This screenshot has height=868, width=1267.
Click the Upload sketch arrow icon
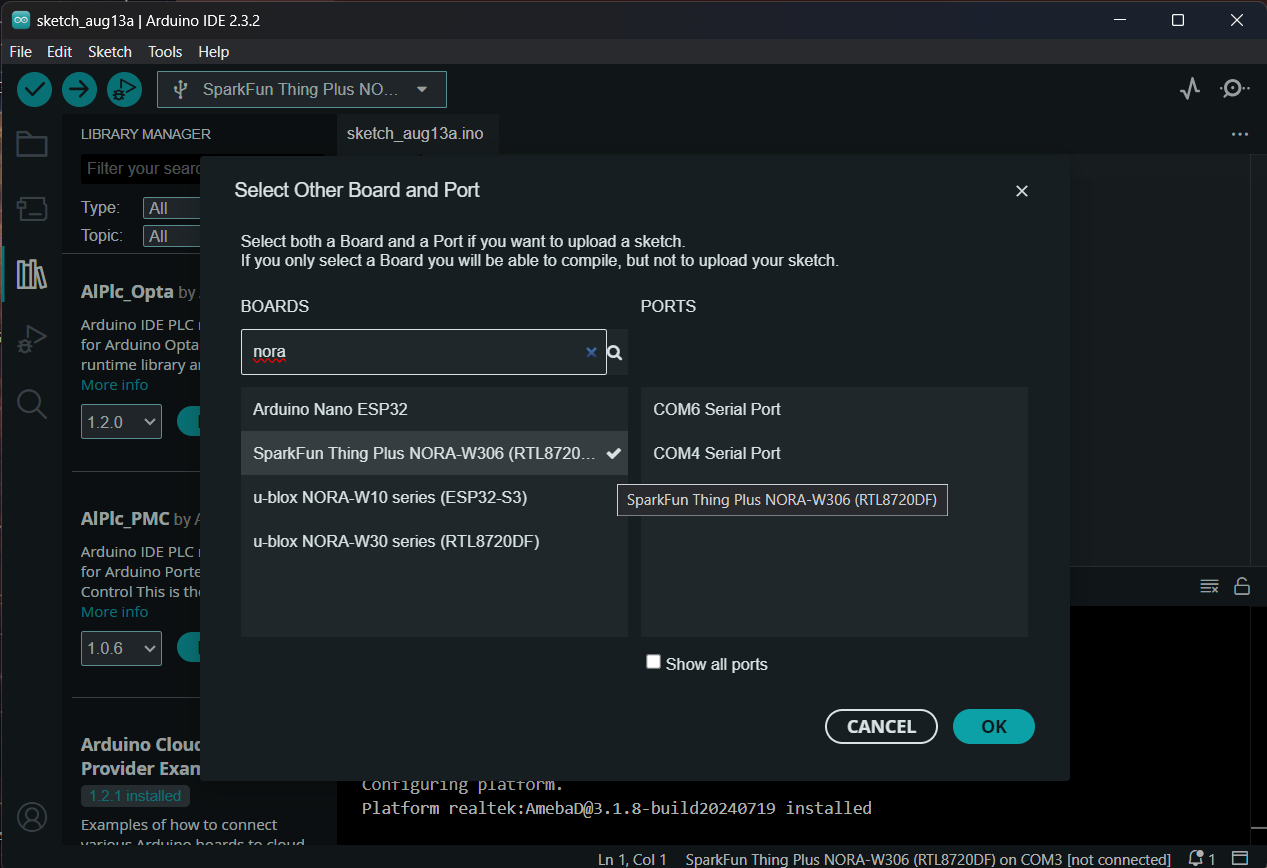(x=79, y=89)
